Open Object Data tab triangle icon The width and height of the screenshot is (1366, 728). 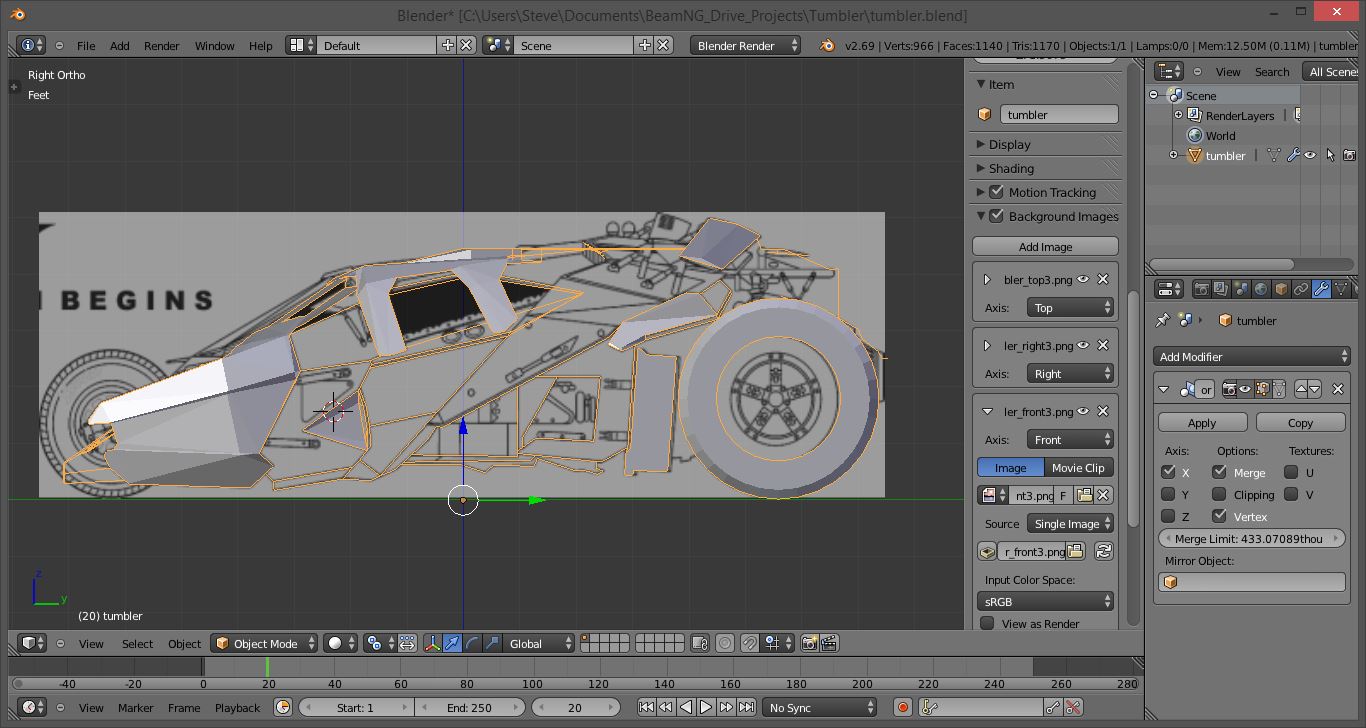(1341, 289)
